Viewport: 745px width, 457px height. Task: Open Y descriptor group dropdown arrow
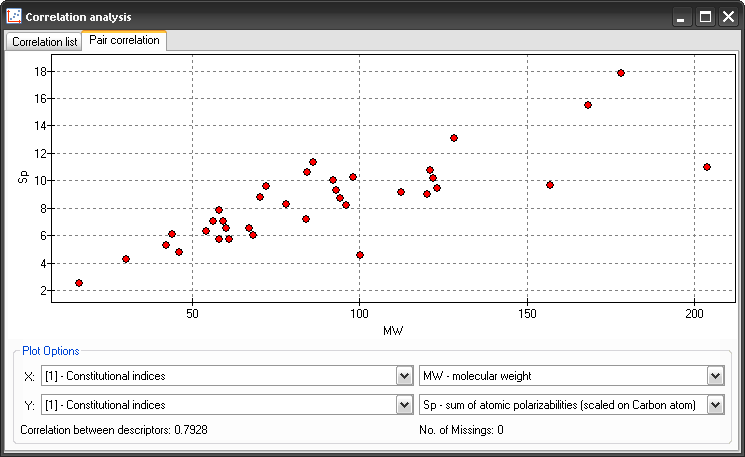click(x=404, y=405)
